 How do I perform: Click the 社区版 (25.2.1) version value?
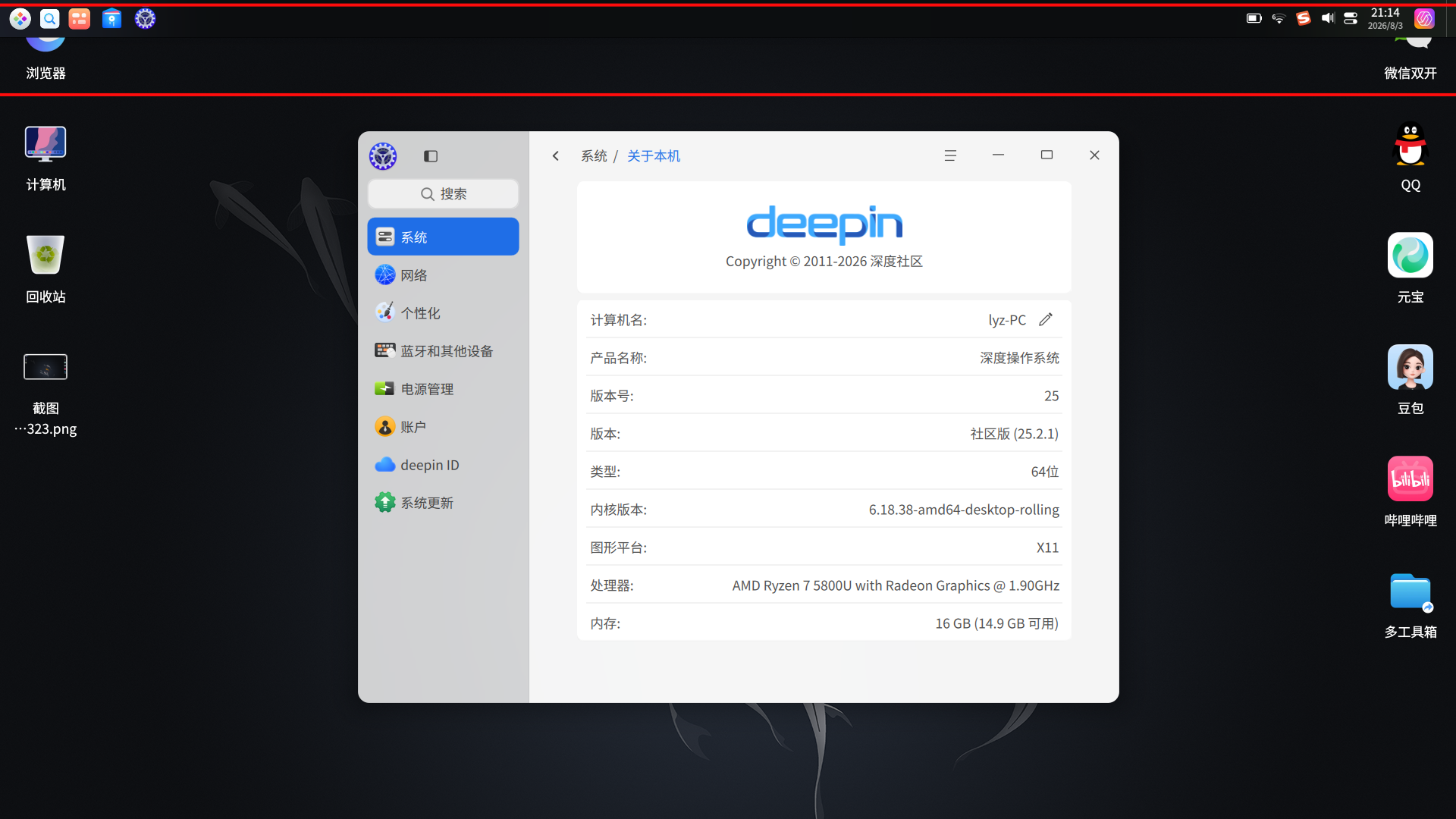point(1015,434)
